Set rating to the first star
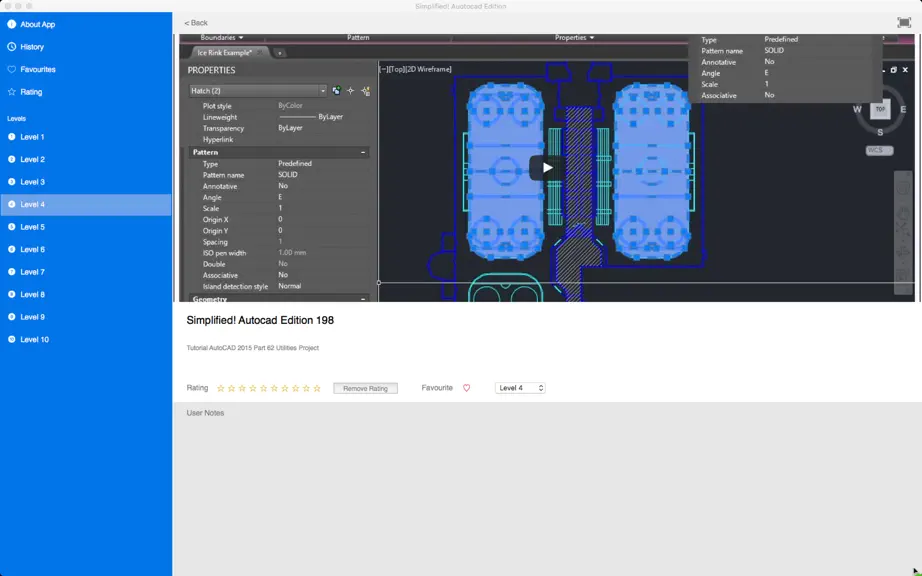This screenshot has width=922, height=576. point(221,388)
